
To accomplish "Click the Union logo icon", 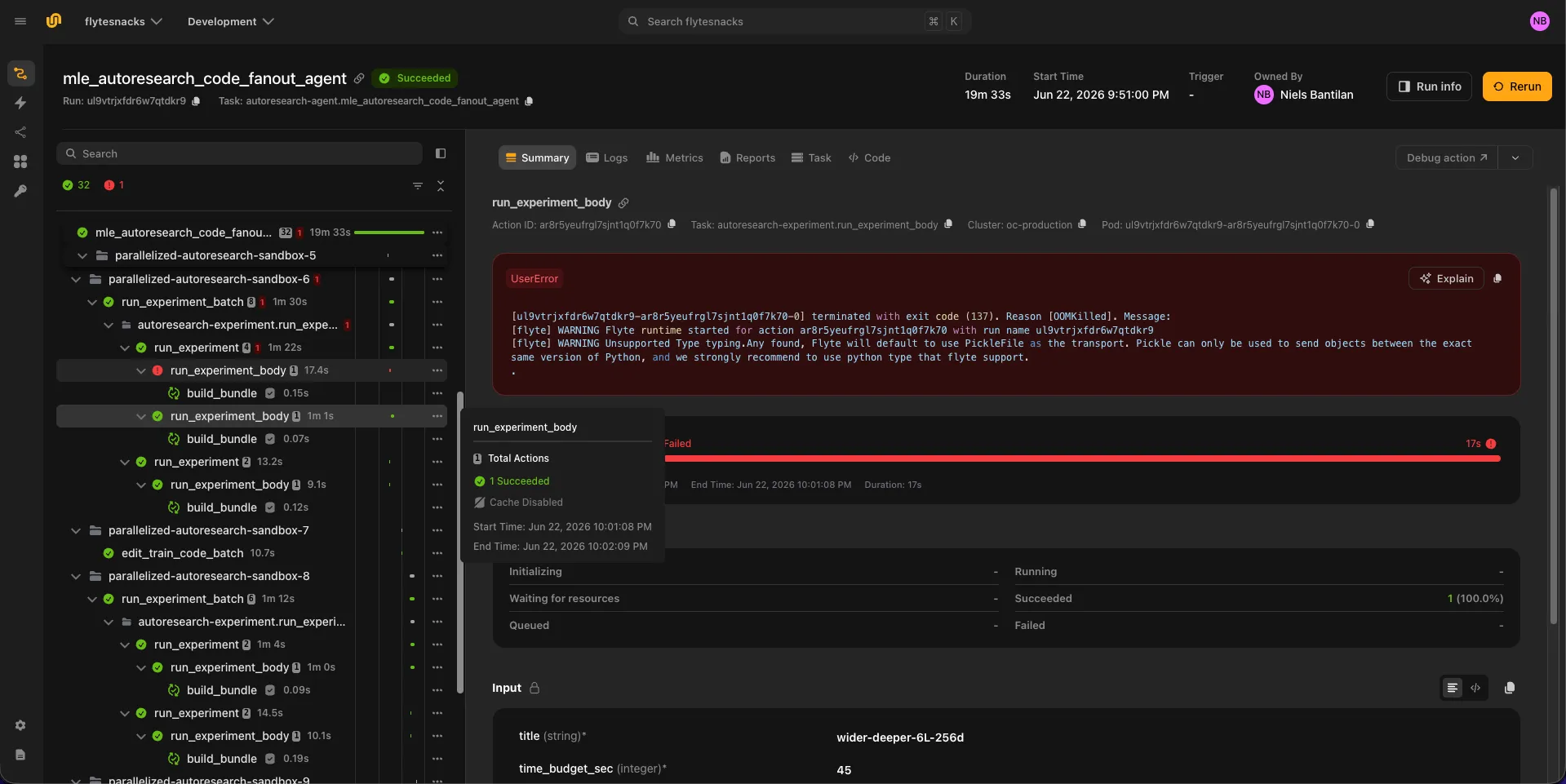I will [x=54, y=21].
